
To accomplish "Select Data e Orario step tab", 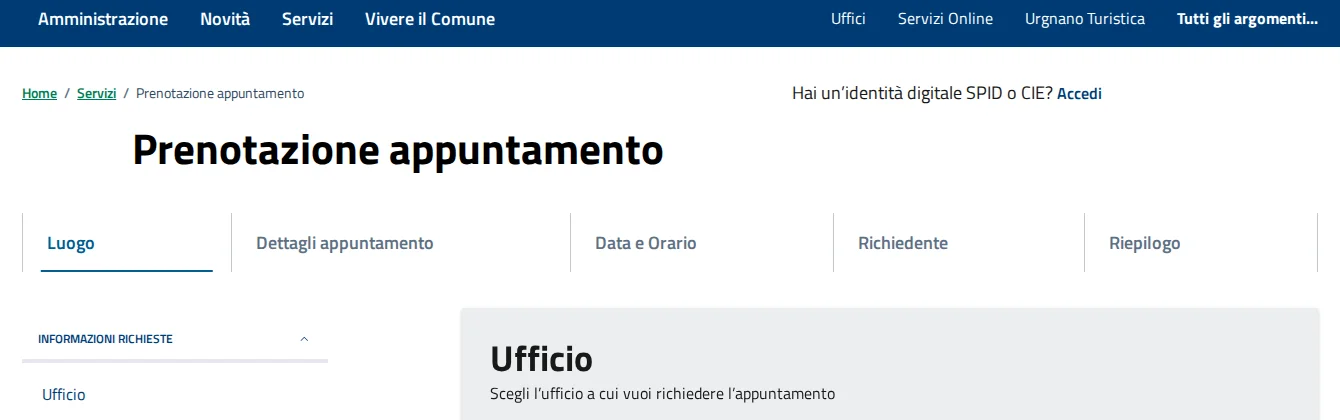I will coord(645,243).
